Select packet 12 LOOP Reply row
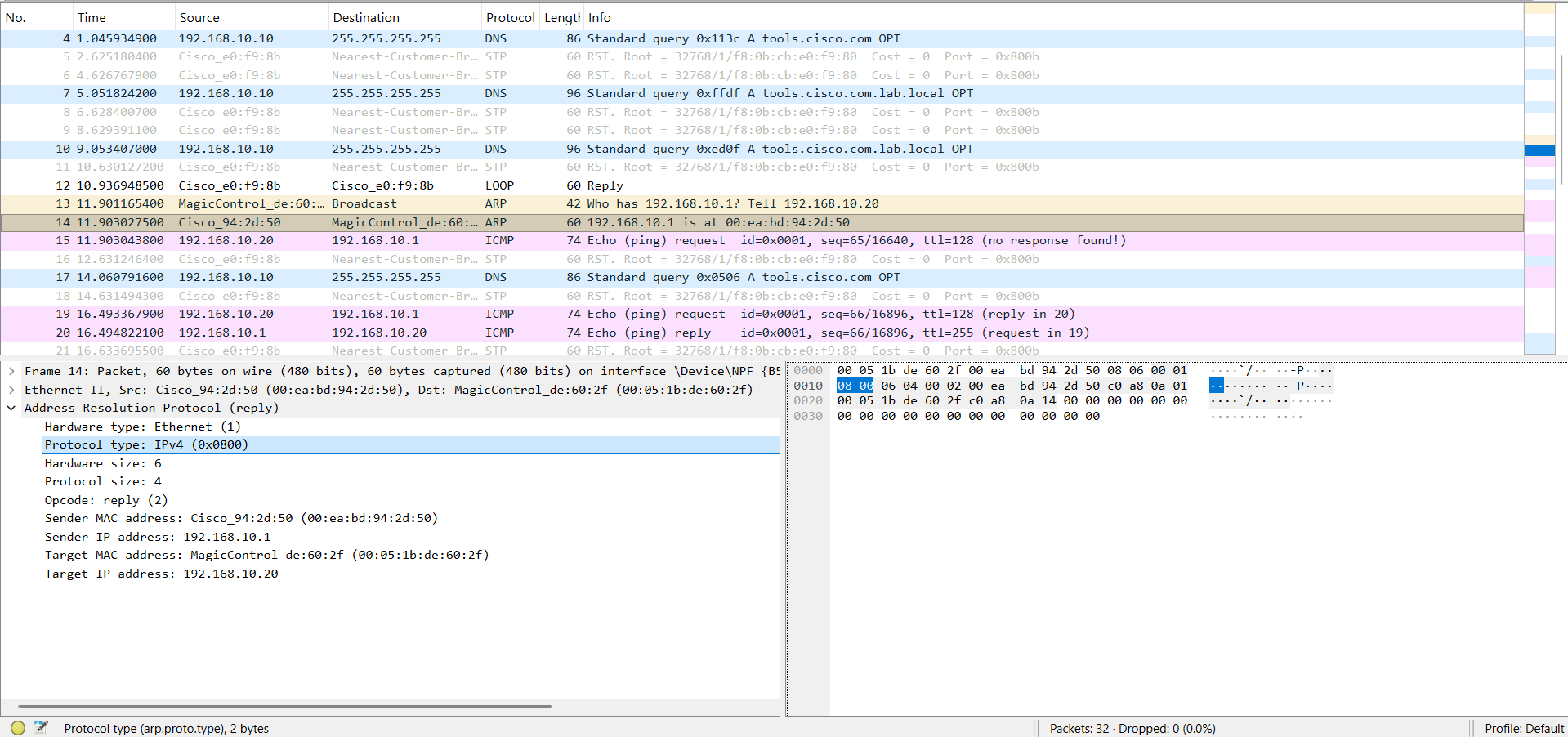The image size is (1568, 737). tap(762, 185)
